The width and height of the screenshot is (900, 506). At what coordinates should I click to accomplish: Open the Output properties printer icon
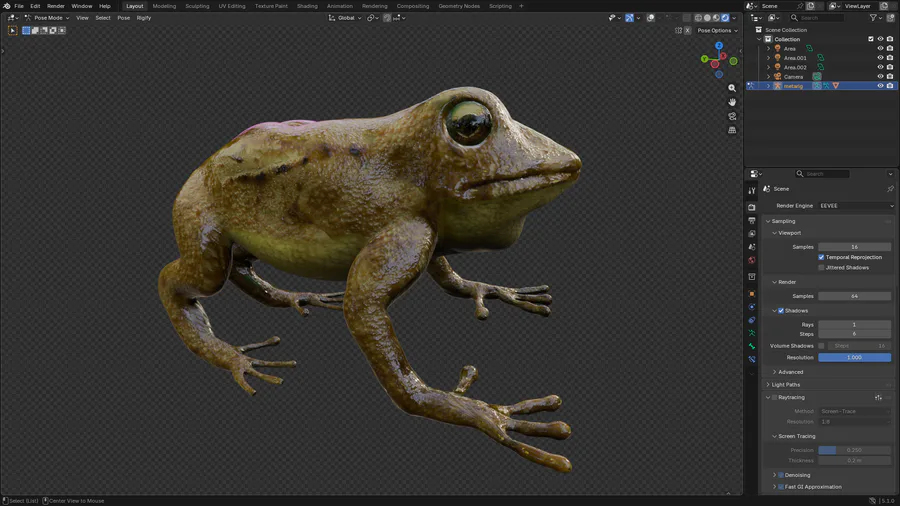tap(752, 220)
